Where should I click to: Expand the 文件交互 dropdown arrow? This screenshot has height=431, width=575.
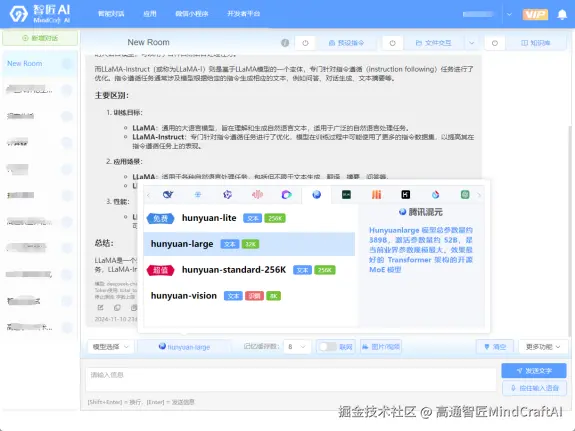pyautogui.click(x=472, y=43)
